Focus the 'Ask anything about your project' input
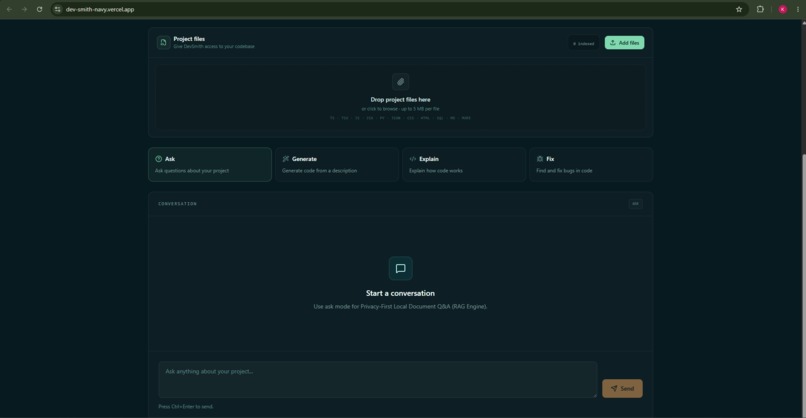Screen dimensions: 806x418 pos(378,379)
